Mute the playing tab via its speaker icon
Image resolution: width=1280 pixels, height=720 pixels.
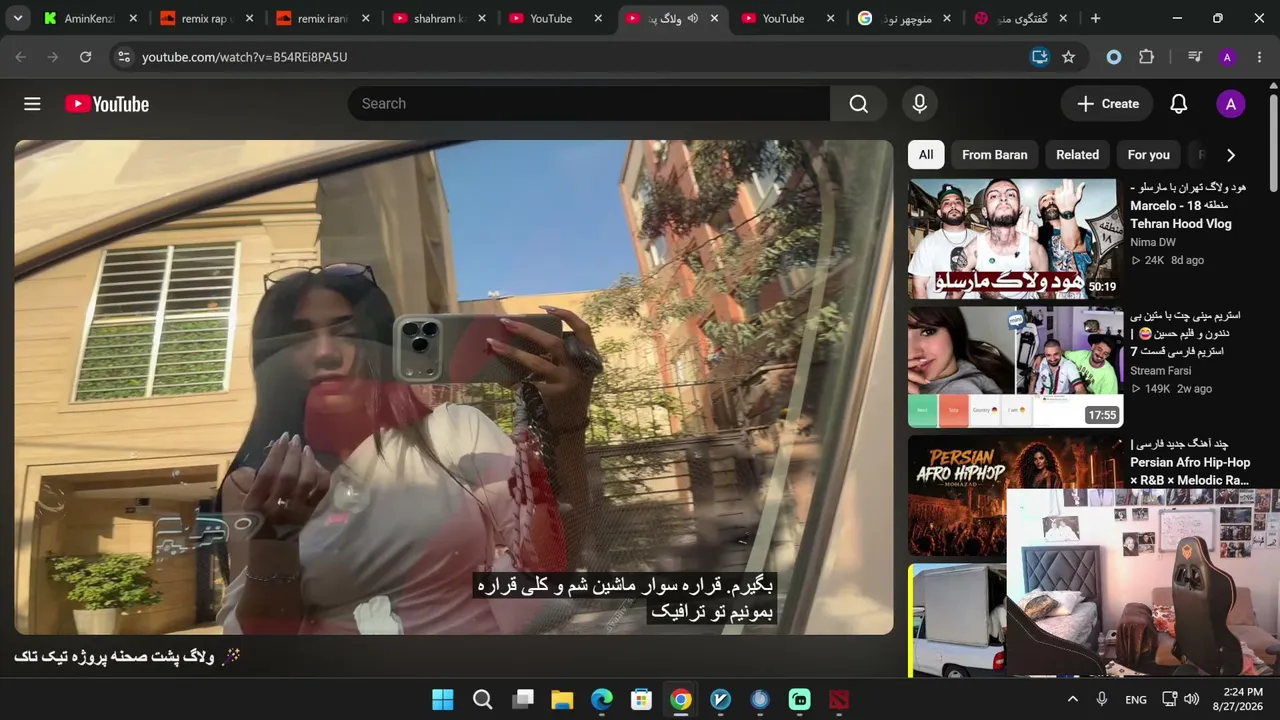tap(692, 18)
